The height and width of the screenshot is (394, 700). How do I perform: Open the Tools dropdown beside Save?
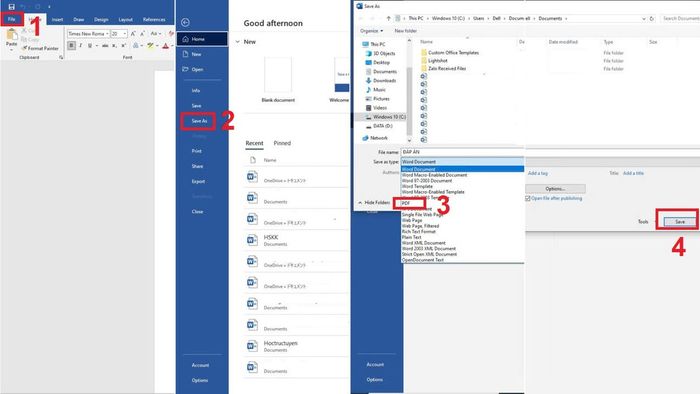(644, 222)
